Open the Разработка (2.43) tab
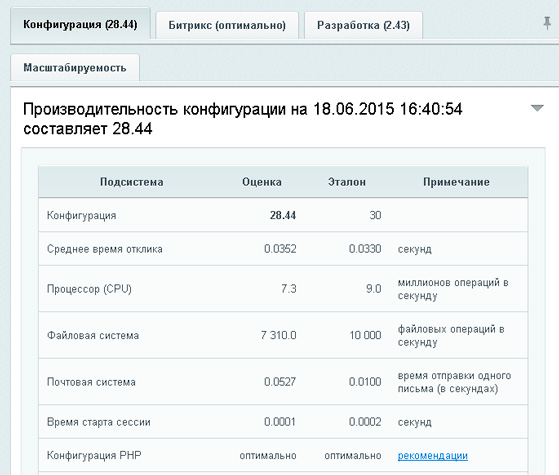The image size is (559, 475). point(363,25)
